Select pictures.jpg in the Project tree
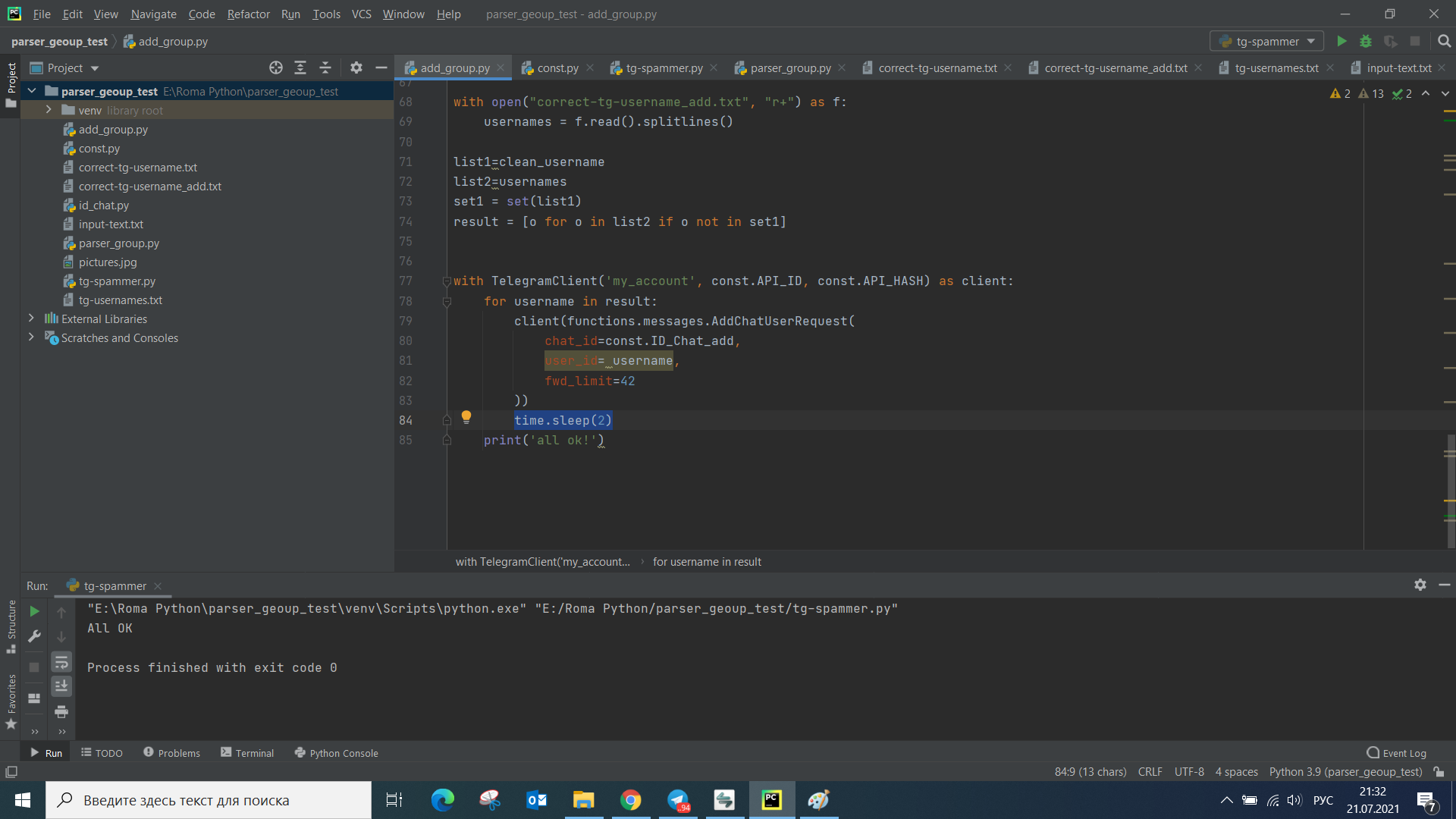This screenshot has width=1456, height=819. (108, 262)
